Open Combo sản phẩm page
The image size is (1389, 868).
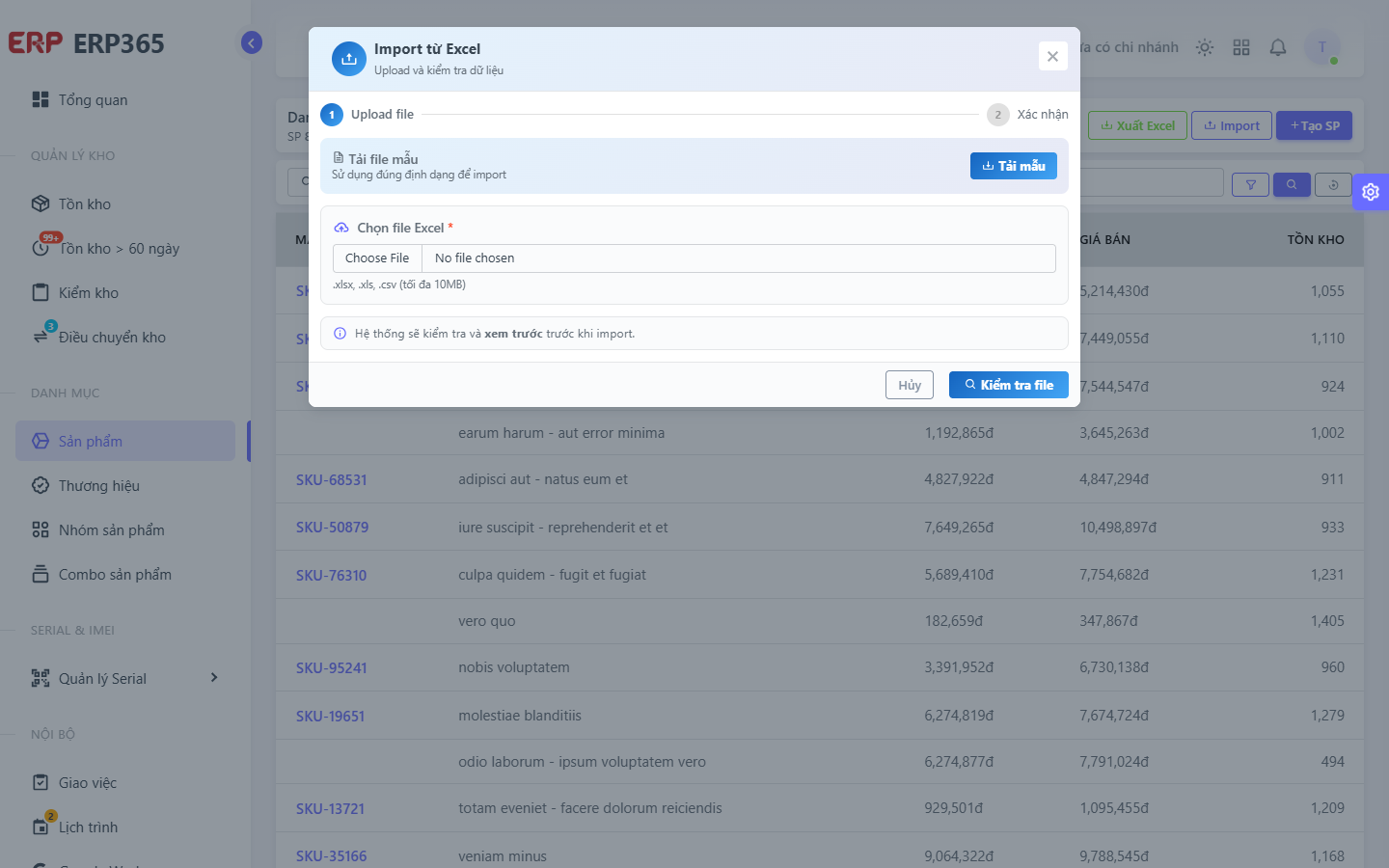pyautogui.click(x=125, y=575)
